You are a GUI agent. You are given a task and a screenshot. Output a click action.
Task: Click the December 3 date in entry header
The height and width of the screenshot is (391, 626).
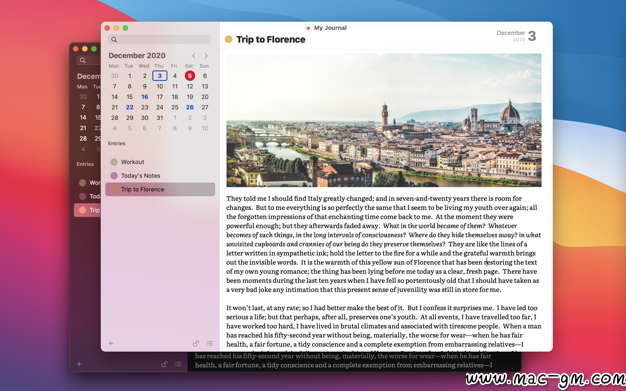(x=516, y=36)
